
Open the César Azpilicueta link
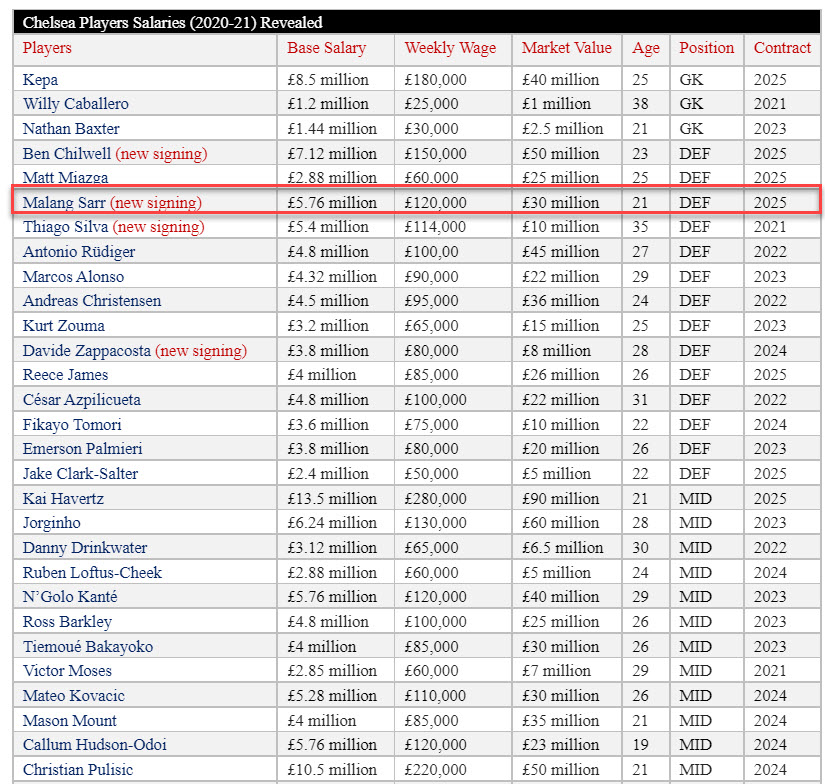[x=82, y=400]
